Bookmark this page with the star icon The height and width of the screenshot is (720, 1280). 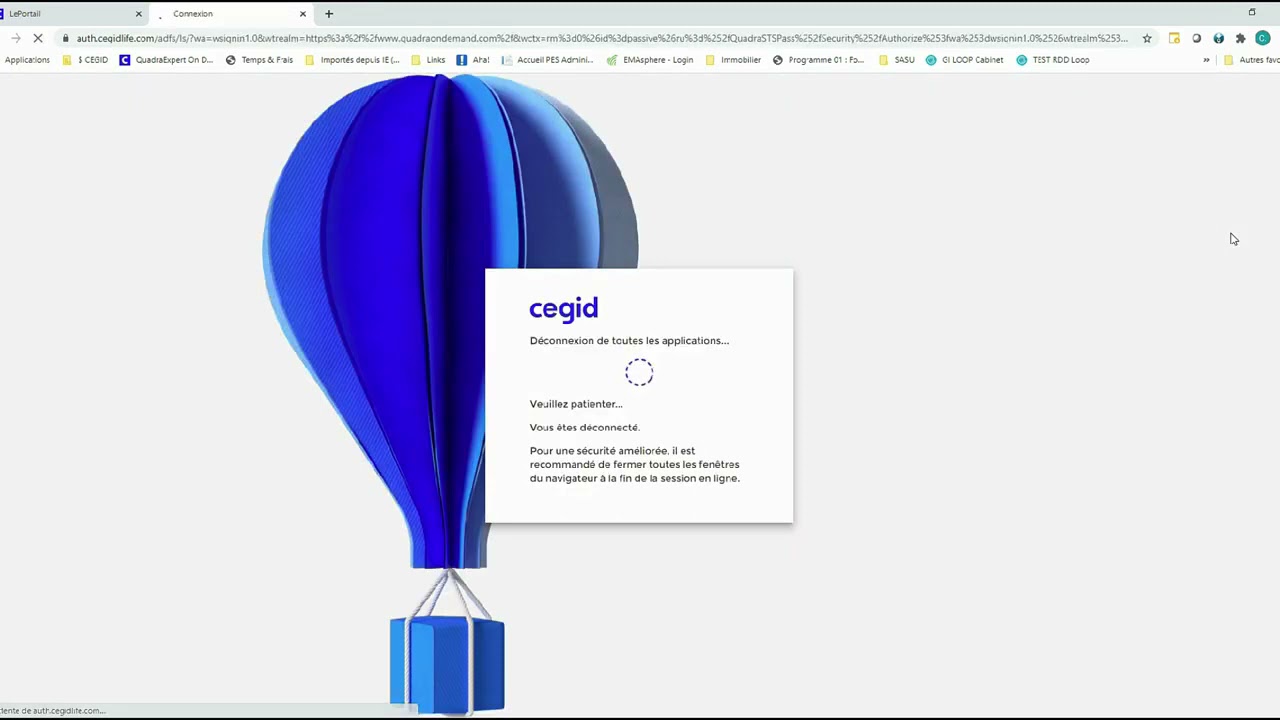point(1147,38)
